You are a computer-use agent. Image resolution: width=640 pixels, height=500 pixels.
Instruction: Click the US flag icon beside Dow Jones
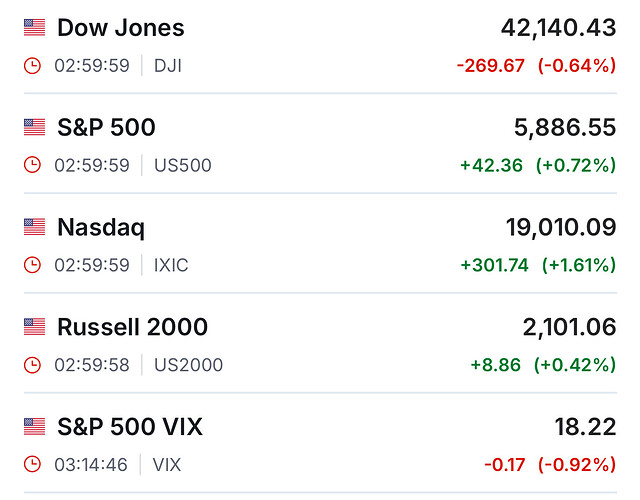tap(35, 28)
